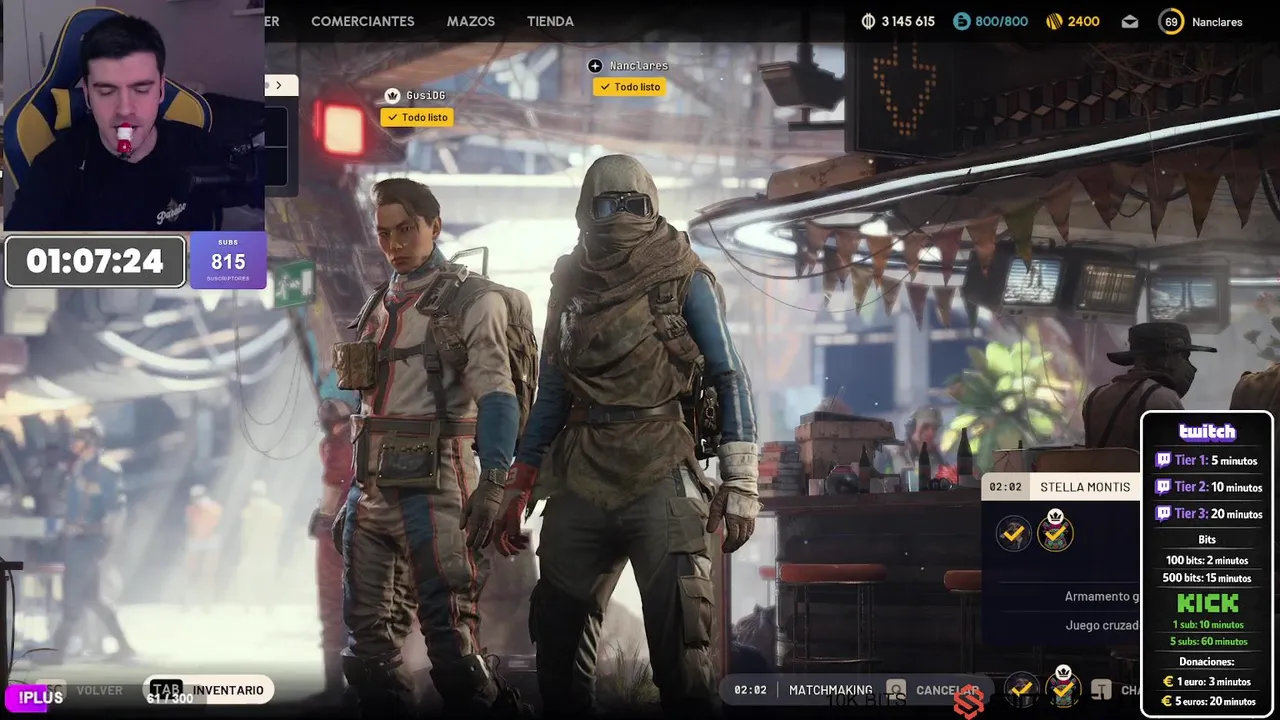Open the Inventario button
The image size is (1280, 720).
pos(210,690)
